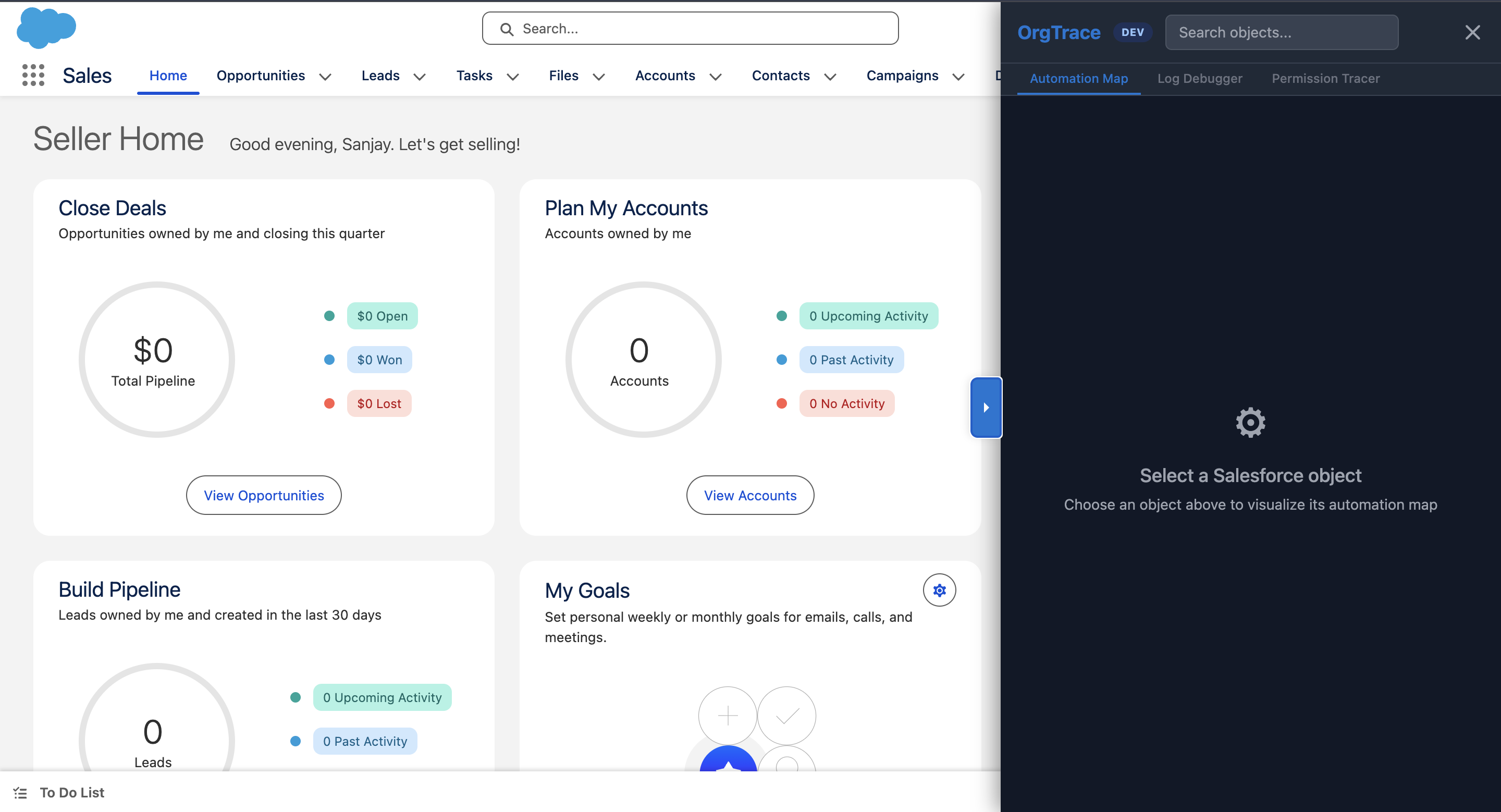Expand the side panel with the blue arrow
The height and width of the screenshot is (812, 1501).
(986, 407)
